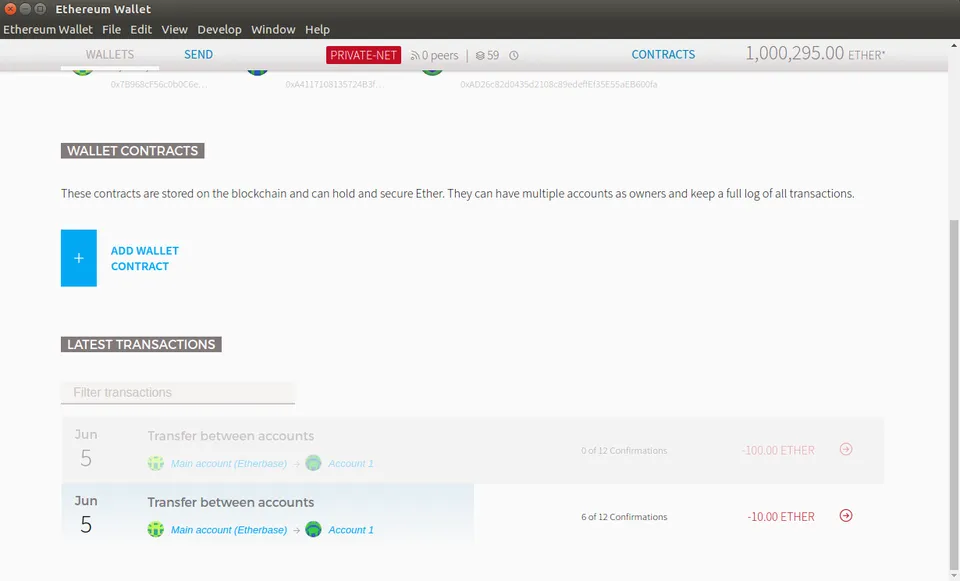Click the peers signal icon
Viewport: 960px width, 581px height.
coord(414,56)
